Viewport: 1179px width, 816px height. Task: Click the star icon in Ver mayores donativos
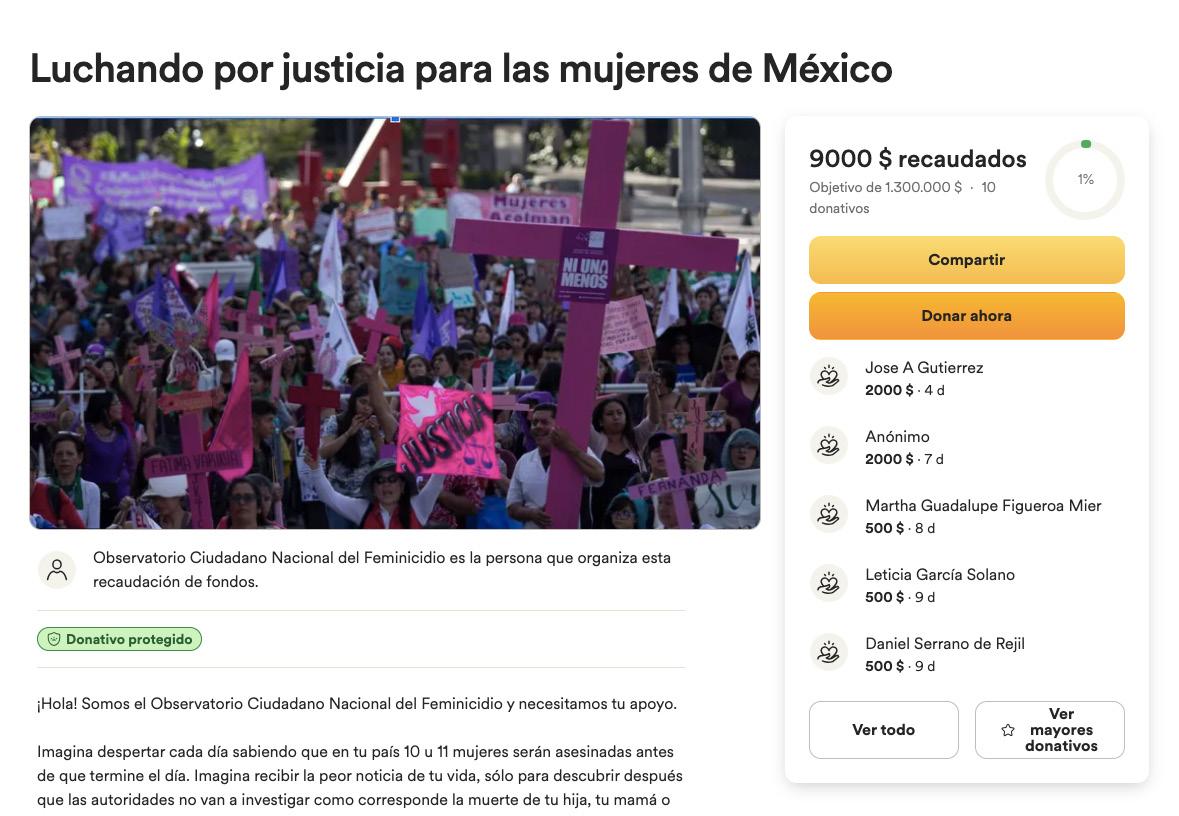[x=1008, y=730]
